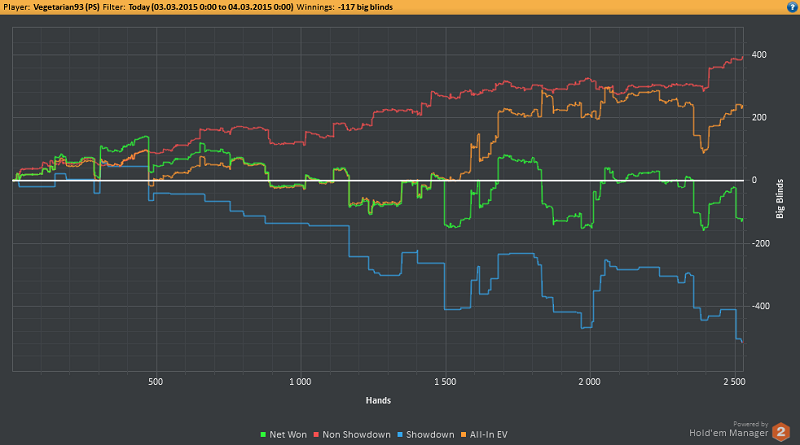Click the 2 000 x-axis label

(589, 382)
